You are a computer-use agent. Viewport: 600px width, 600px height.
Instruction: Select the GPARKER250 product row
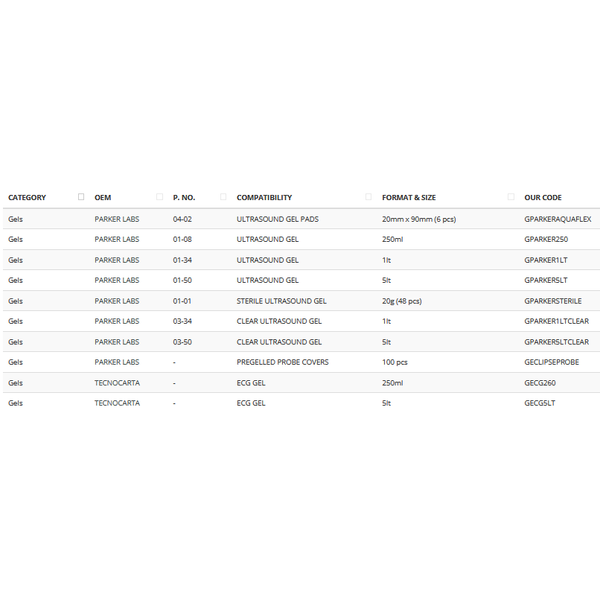301,240
